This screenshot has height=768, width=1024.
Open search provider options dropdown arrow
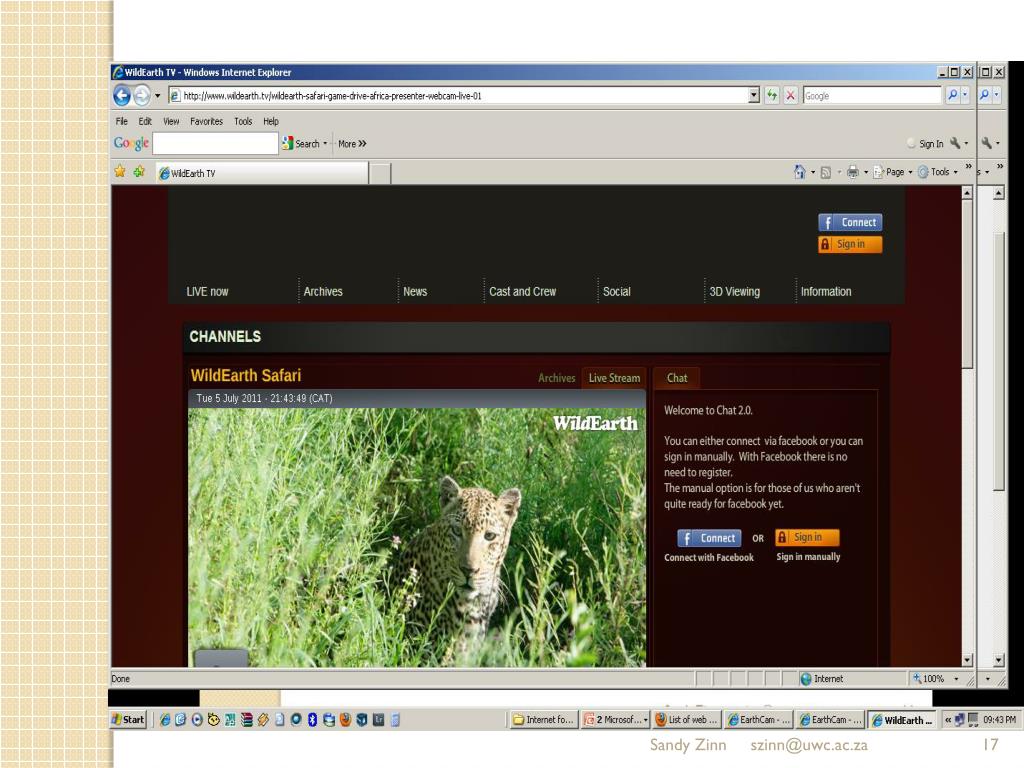[x=965, y=95]
